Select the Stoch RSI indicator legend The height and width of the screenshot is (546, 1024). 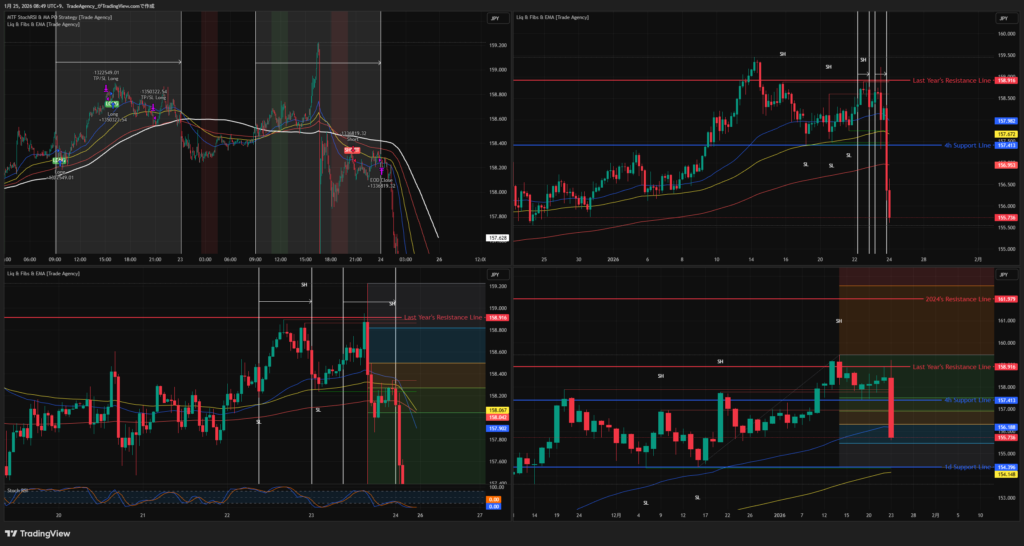click(20, 490)
